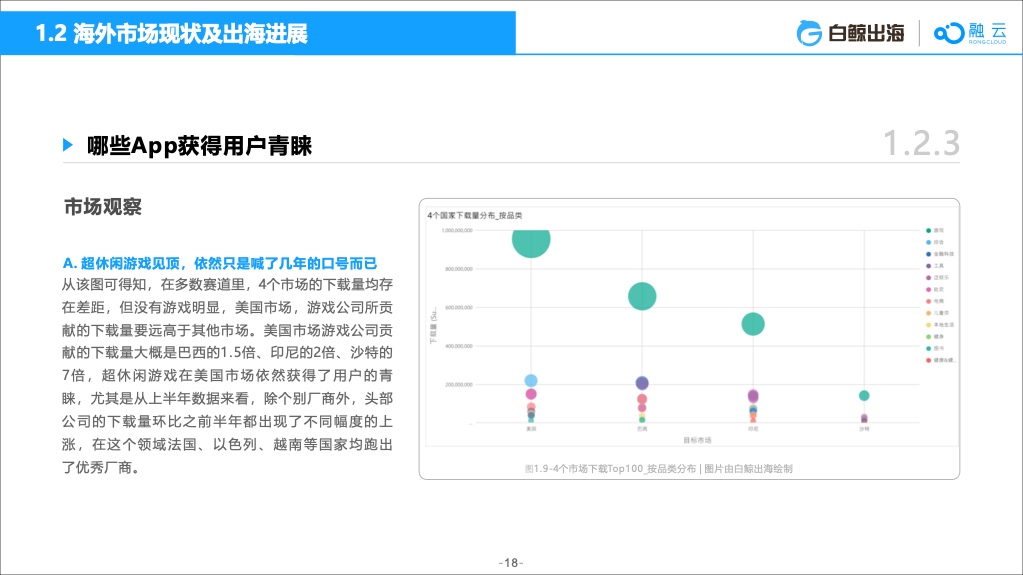This screenshot has height=575, width=1023.
Task: Click the 沙特 x-axis label
Action: pos(864,429)
